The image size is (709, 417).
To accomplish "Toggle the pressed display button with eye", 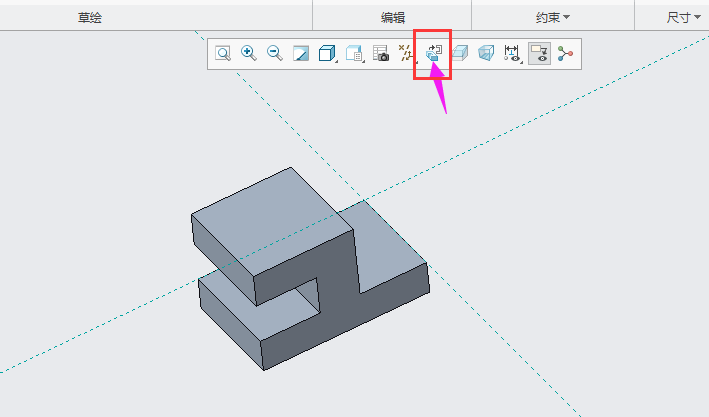I will [x=539, y=54].
